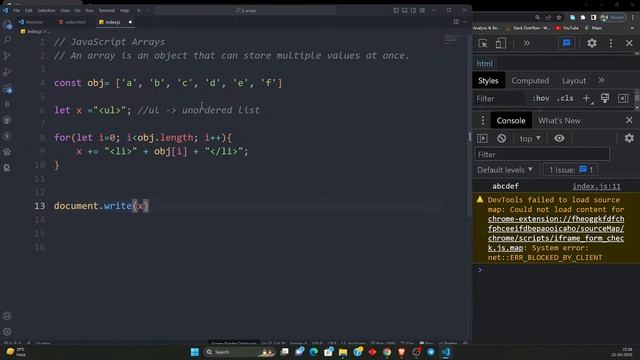Click the Styles Filter input

[500, 98]
